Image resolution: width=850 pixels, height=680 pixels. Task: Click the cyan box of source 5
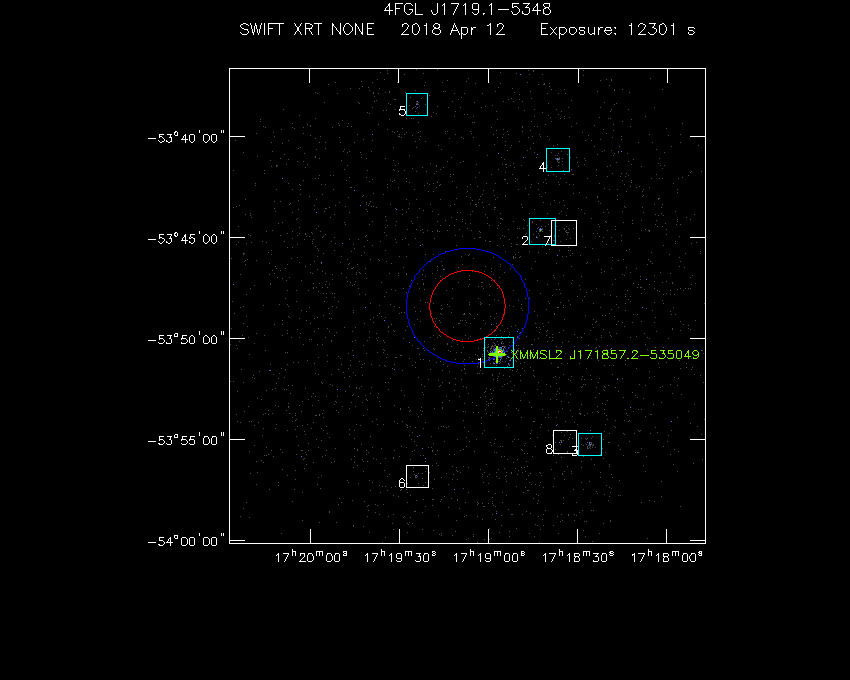tap(417, 105)
